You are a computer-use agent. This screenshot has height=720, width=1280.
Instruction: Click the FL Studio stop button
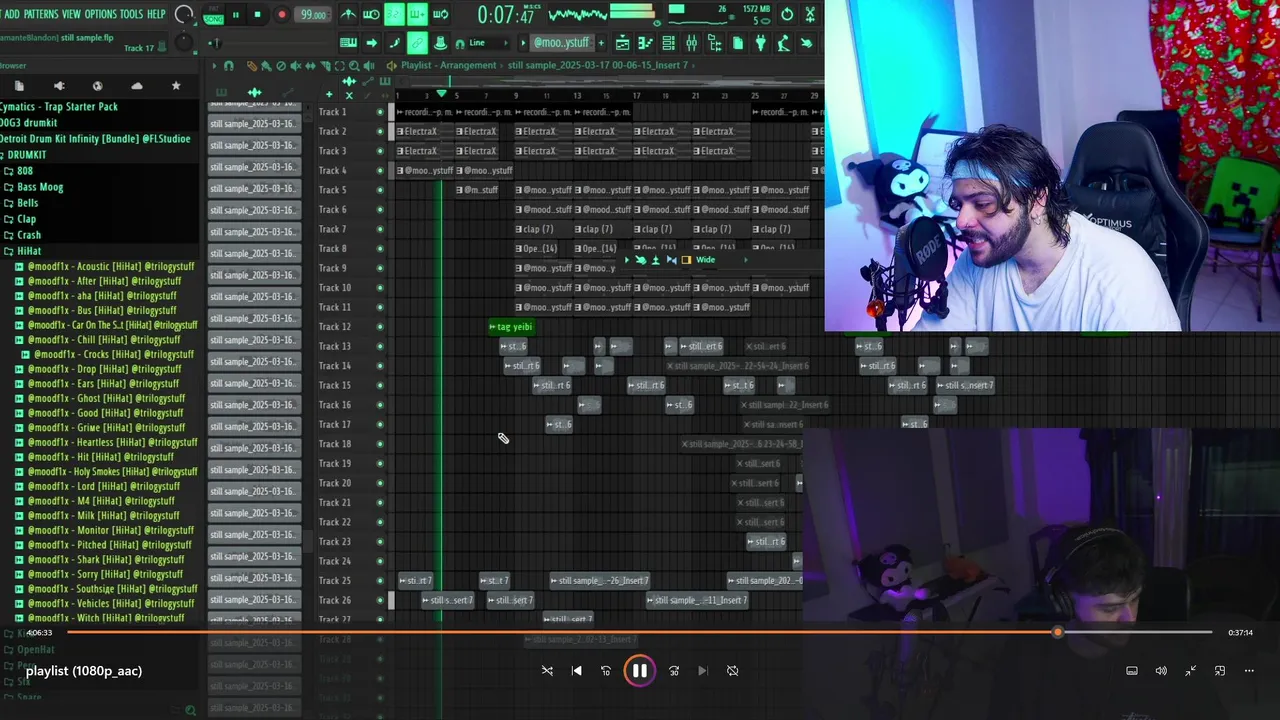point(257,15)
